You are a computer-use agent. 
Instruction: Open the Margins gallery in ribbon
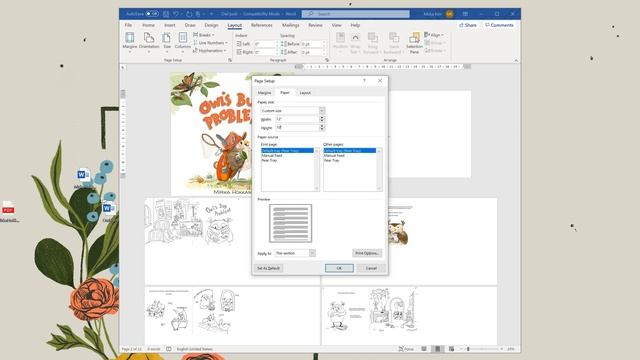(x=130, y=42)
